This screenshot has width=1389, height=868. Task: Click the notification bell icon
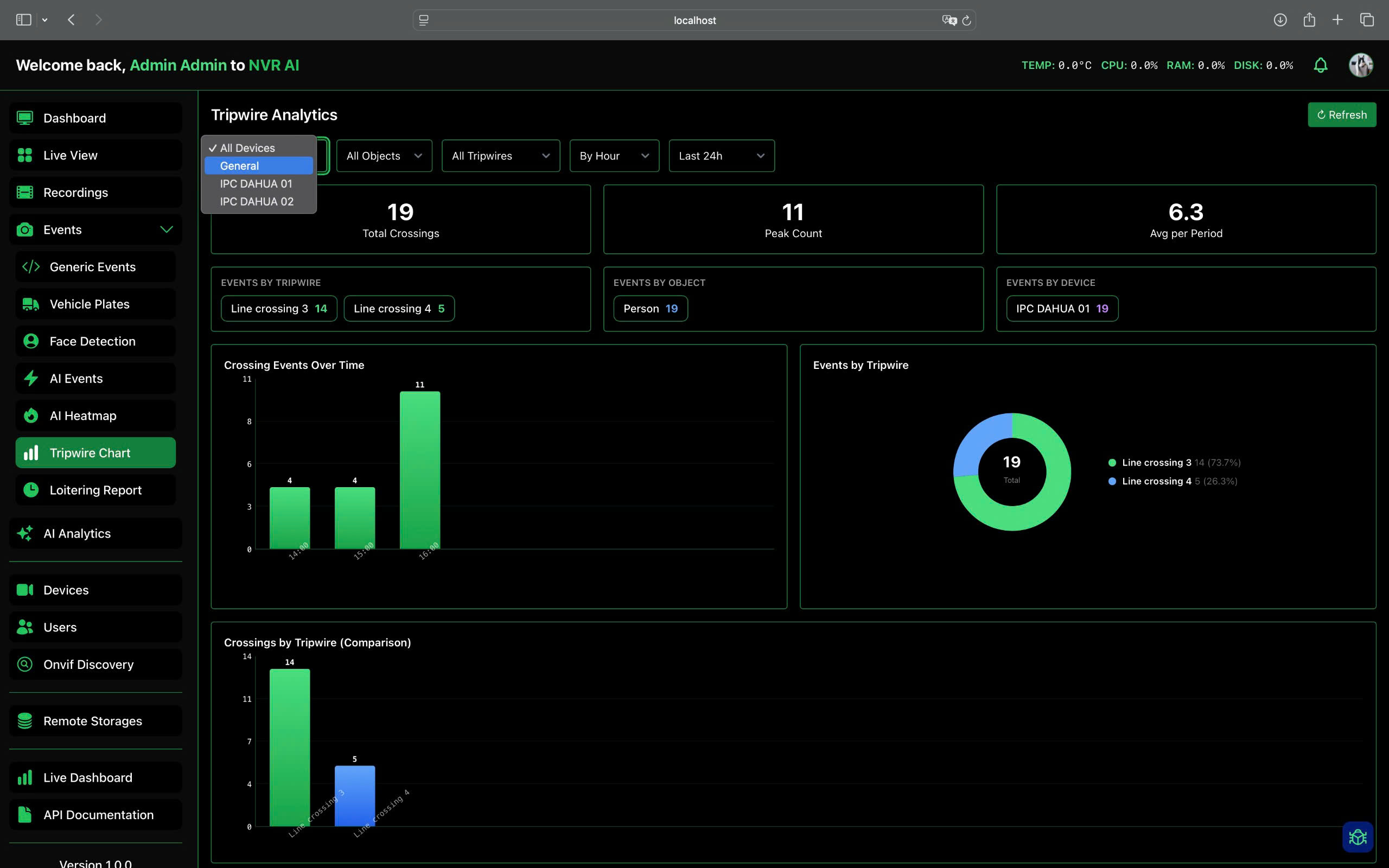click(x=1320, y=65)
